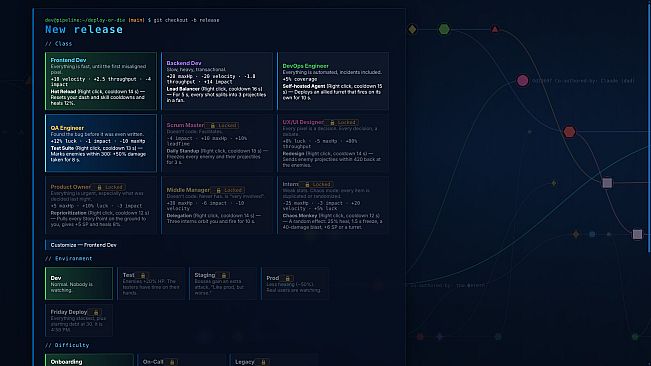
Task: Click the "// Difficulty" section label
Action: click(67, 345)
